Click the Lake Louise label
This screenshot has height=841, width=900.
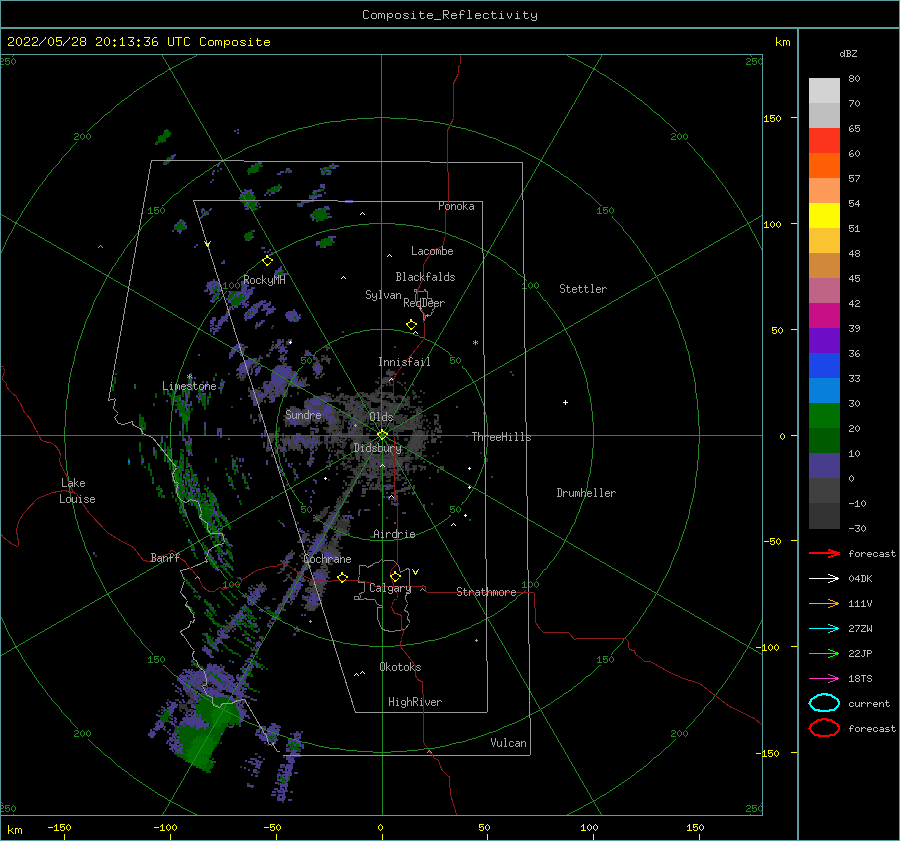pos(77,491)
